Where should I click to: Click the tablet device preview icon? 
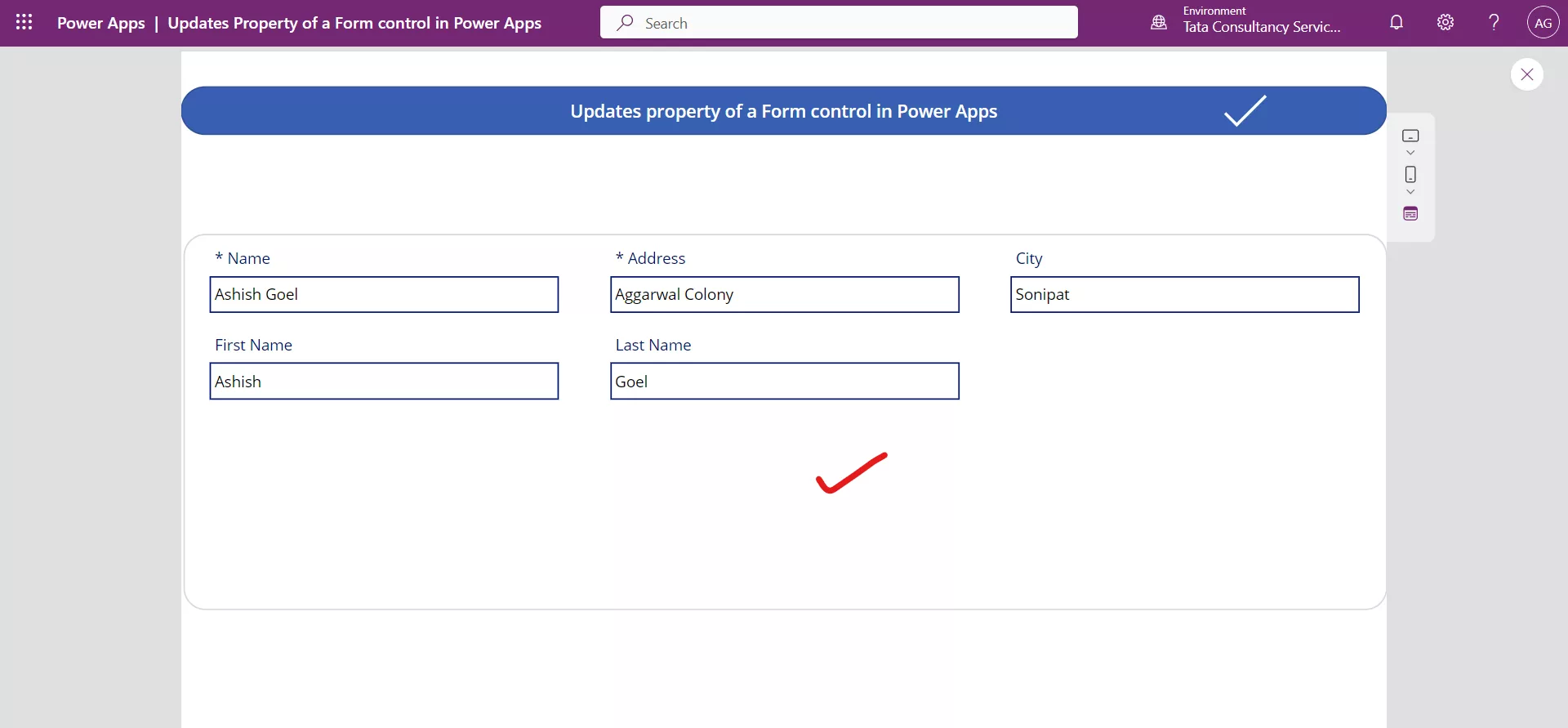pyautogui.click(x=1410, y=136)
